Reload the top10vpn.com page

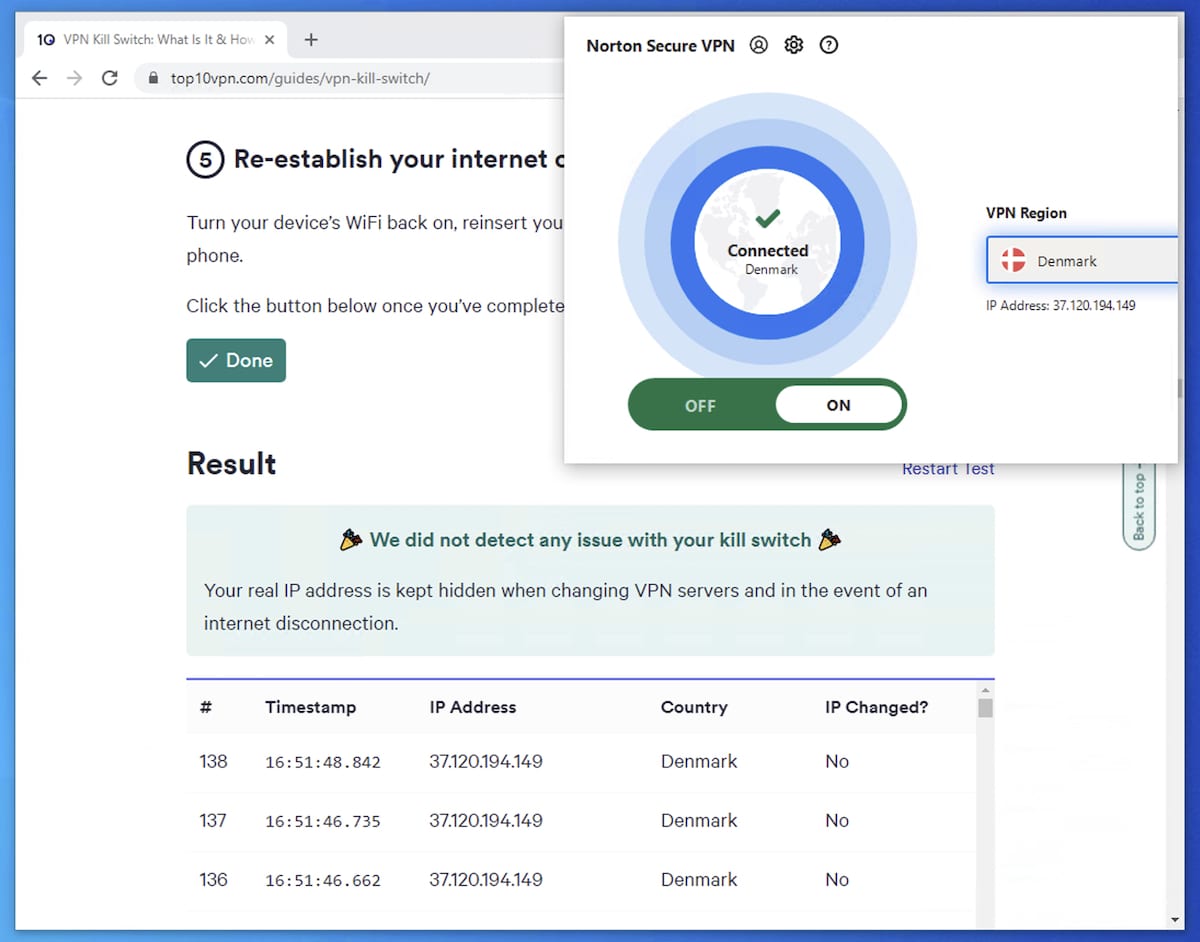pyautogui.click(x=110, y=77)
